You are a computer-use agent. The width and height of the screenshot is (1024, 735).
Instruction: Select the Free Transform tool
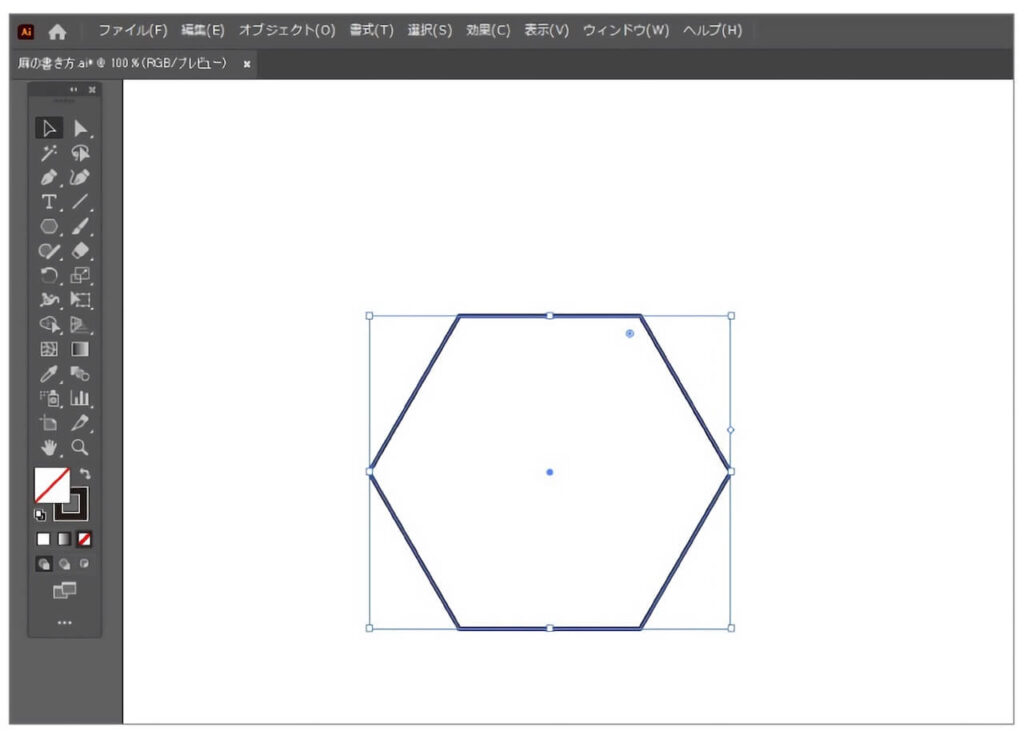80,300
